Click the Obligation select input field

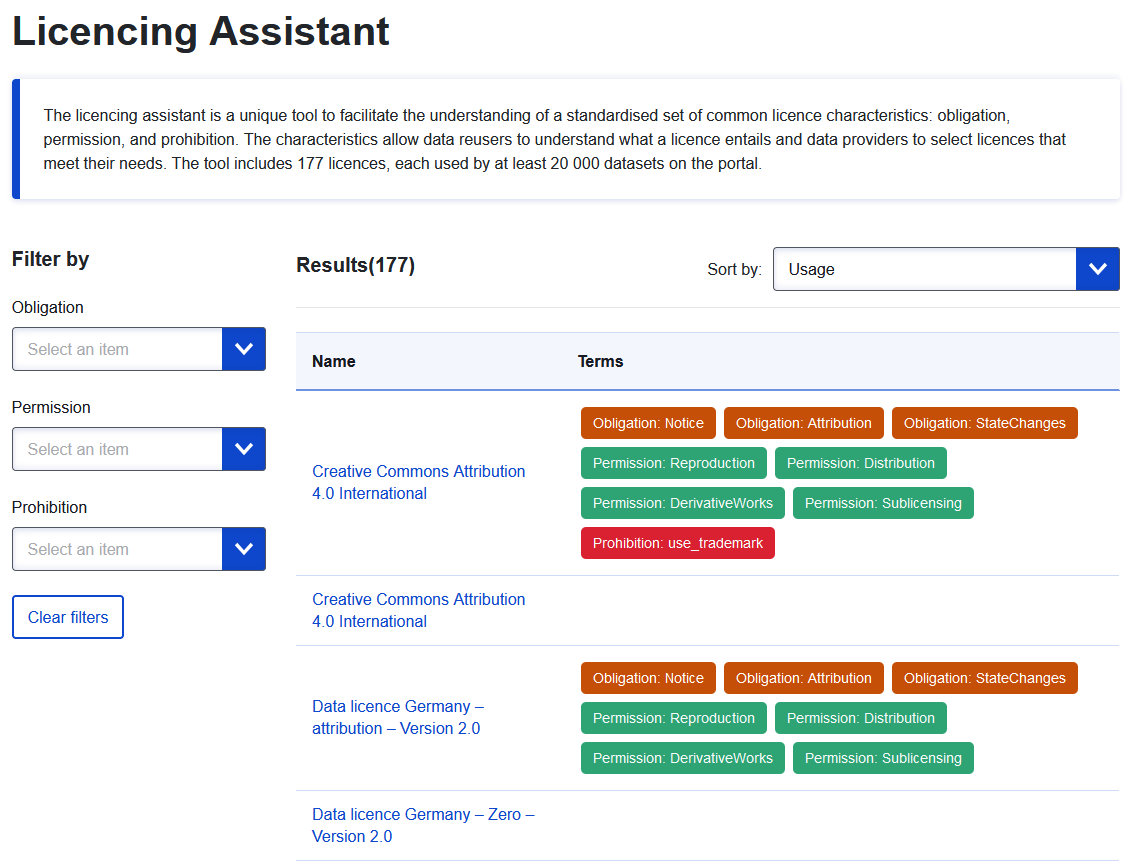click(117, 349)
